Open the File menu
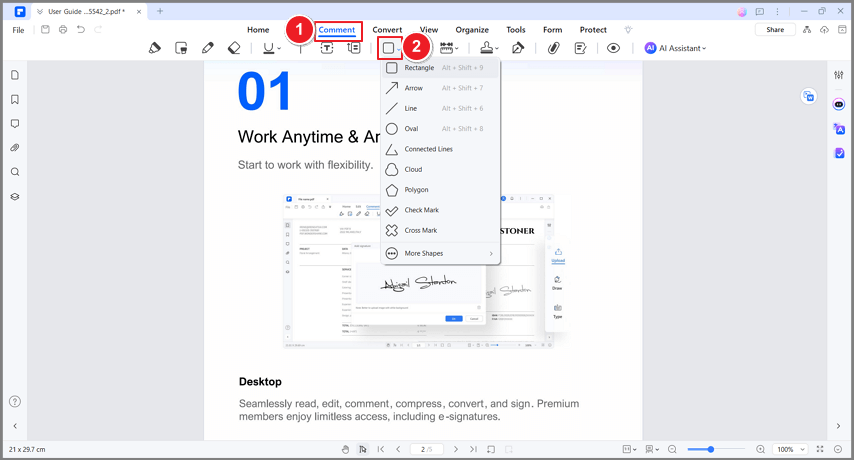Screen dimensions: 854x460 coord(19,30)
